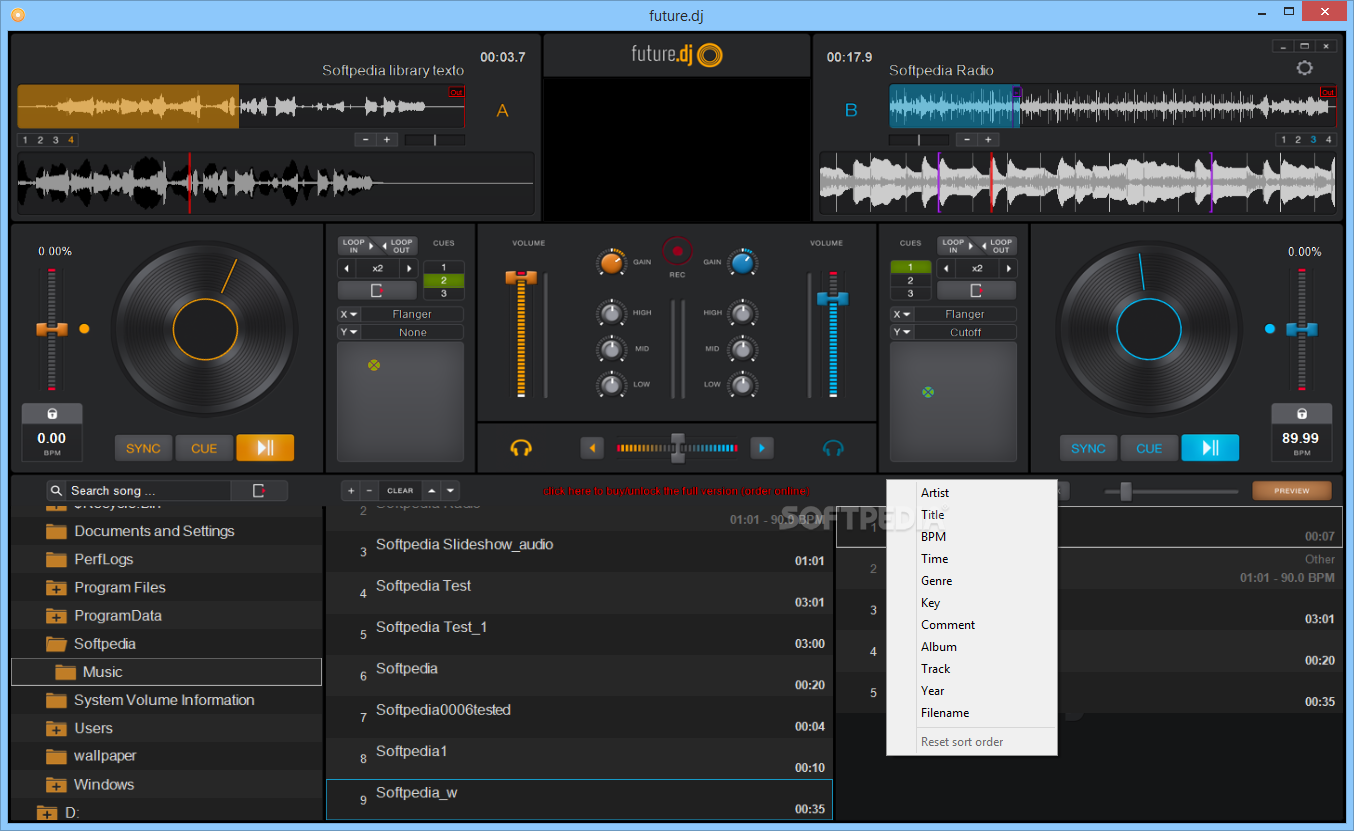Click the deck A gain knob
Screen dimensions: 1354x831
click(611, 262)
